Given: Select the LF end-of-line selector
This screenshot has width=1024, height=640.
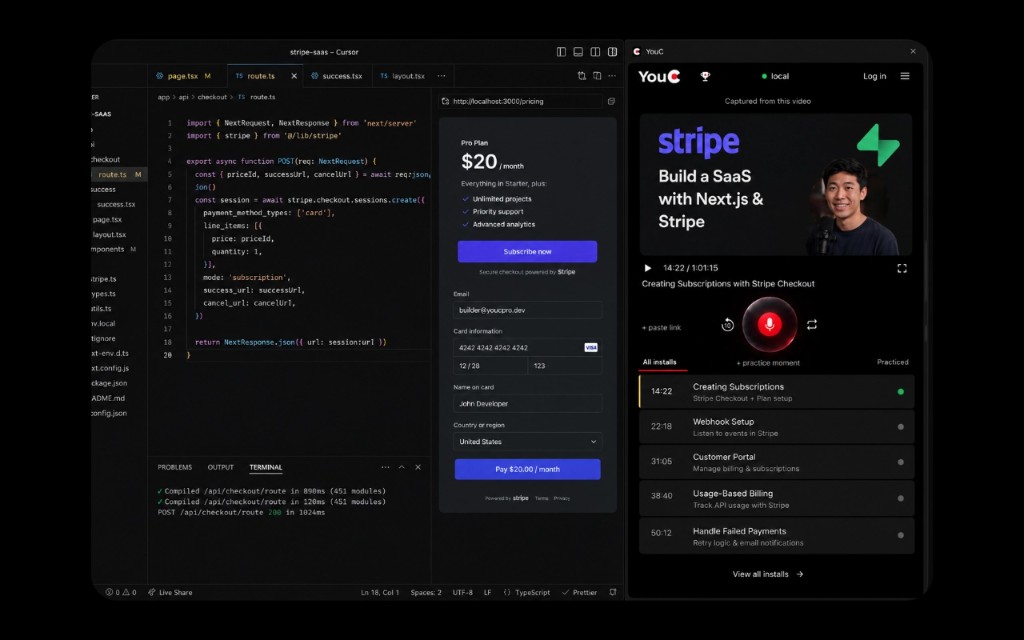Looking at the screenshot, I should (x=487, y=592).
